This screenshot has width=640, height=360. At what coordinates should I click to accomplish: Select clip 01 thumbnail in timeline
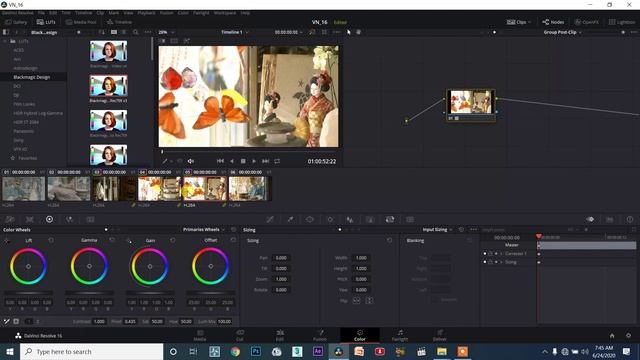(24, 189)
